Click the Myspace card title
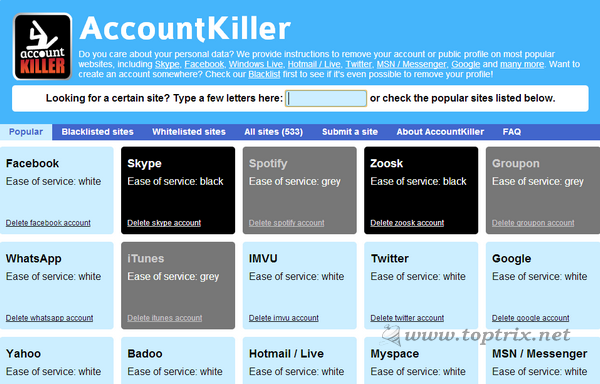The image size is (600, 384). 395,354
